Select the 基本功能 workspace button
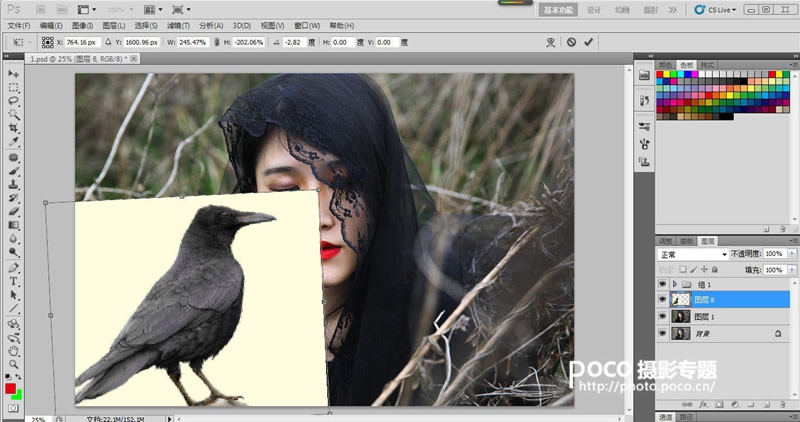Viewport: 800px width, 422px height. [558, 10]
